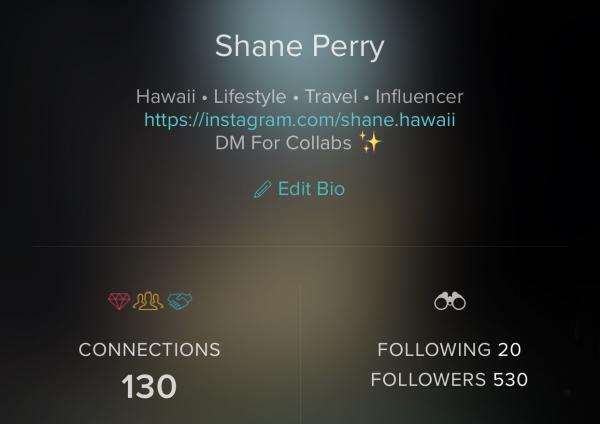
Task: Open the FOLLOWERS list label
Action: tap(428, 380)
